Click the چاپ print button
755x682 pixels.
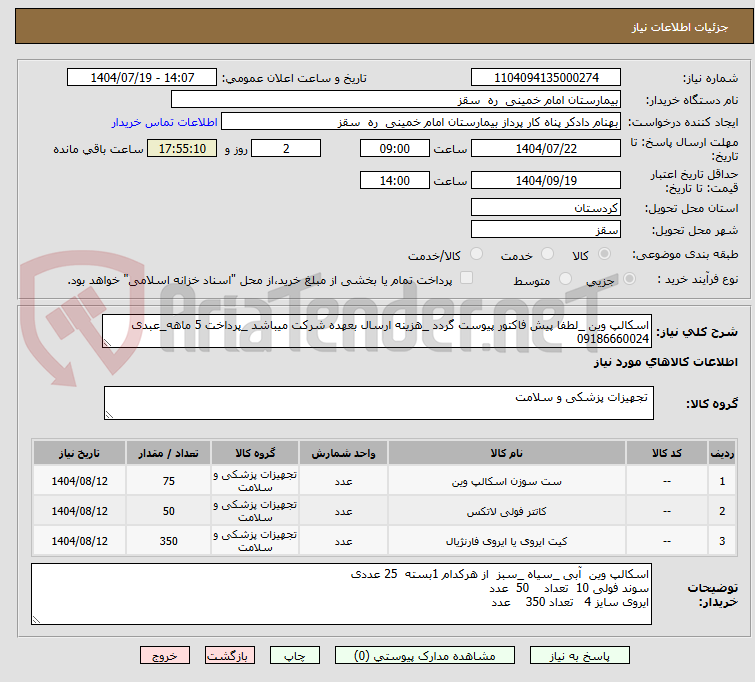(x=295, y=656)
